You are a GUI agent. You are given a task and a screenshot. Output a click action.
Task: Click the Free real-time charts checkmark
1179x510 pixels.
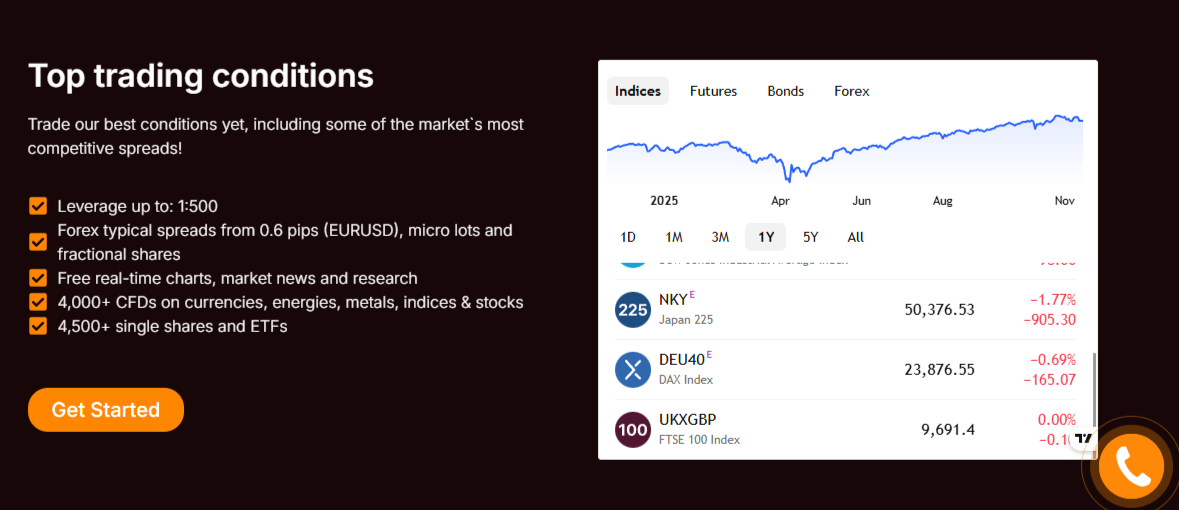[38, 278]
